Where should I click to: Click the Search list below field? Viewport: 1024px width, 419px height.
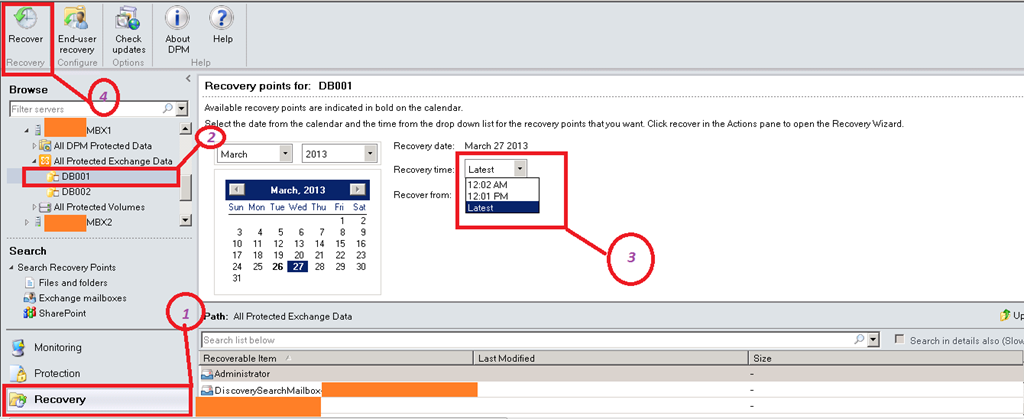point(528,340)
